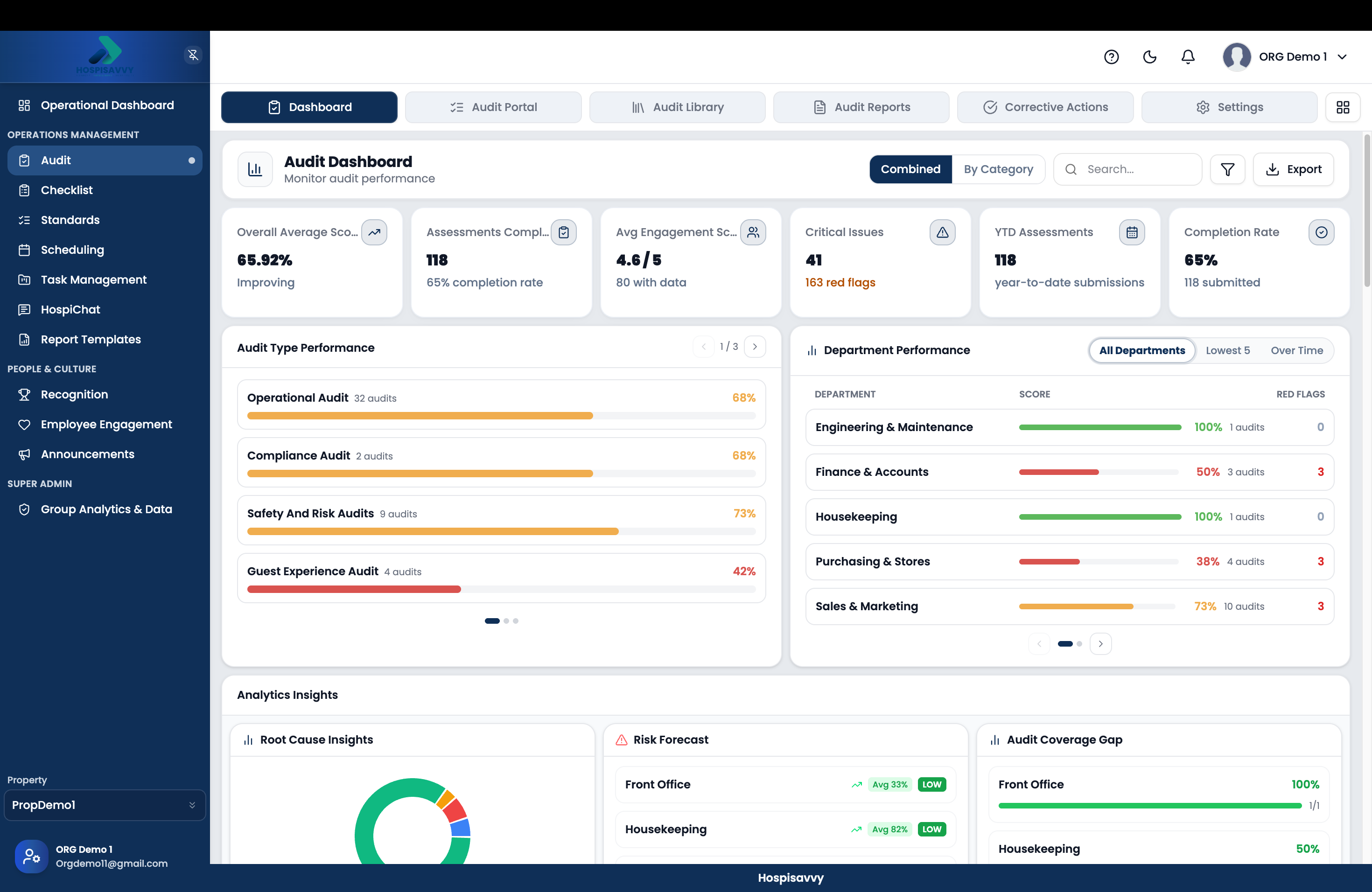Screen dimensions: 1372x892
Task: Open the Engineering & Maintenance department row
Action: pos(1069,427)
